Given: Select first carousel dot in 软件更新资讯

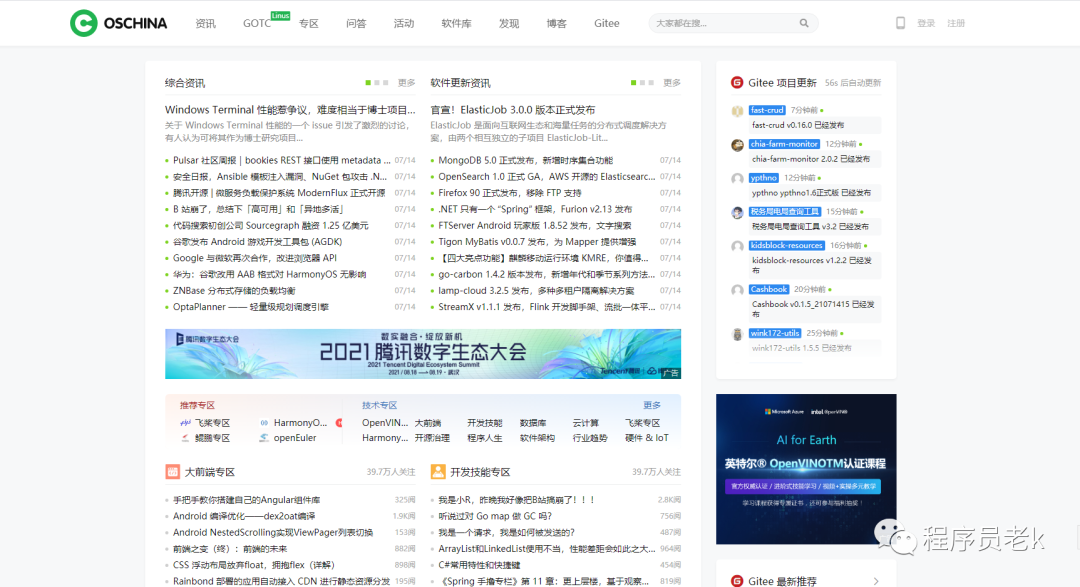Looking at the screenshot, I should pyautogui.click(x=634, y=83).
